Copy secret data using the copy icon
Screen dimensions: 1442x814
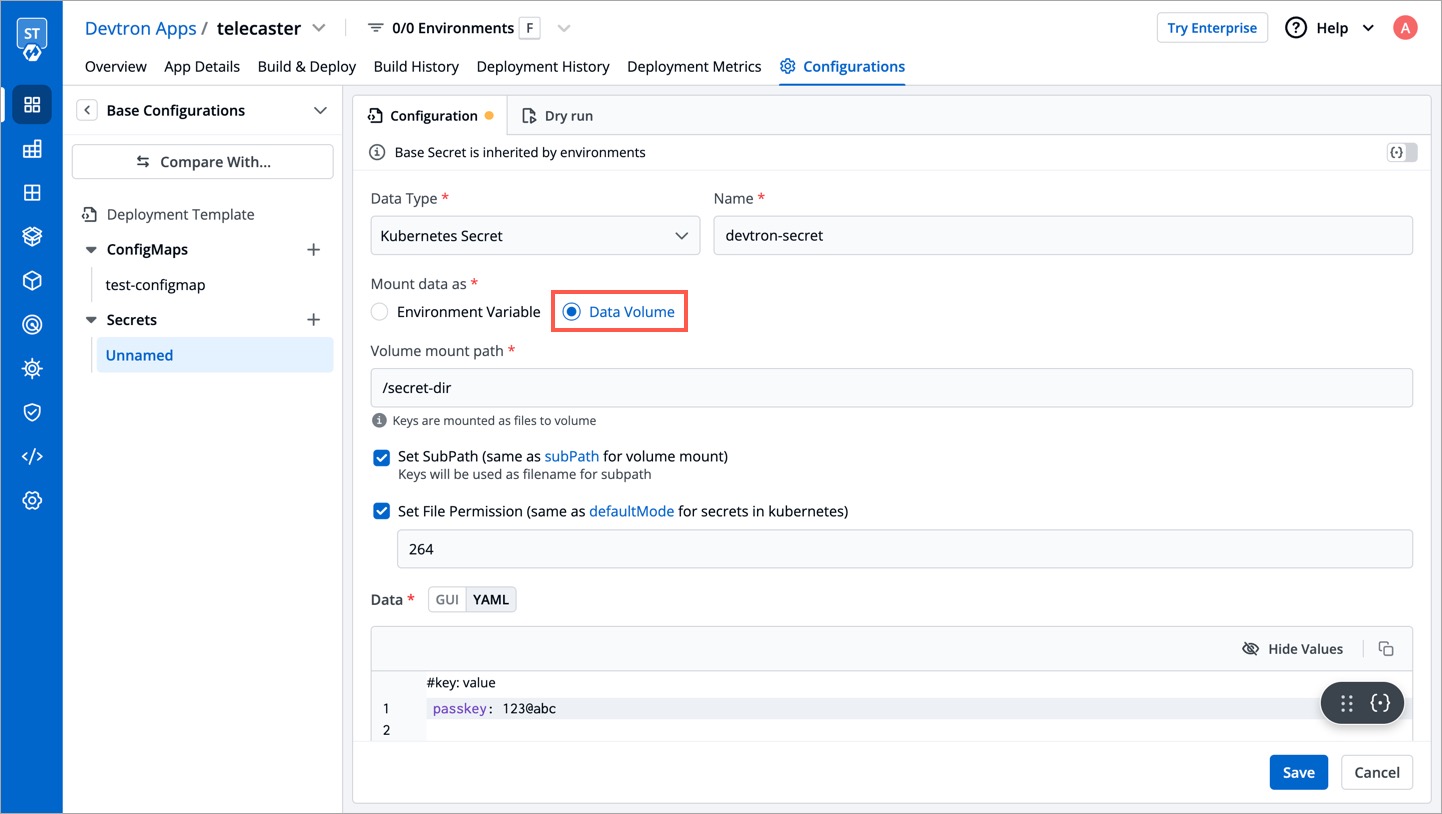coord(1386,649)
